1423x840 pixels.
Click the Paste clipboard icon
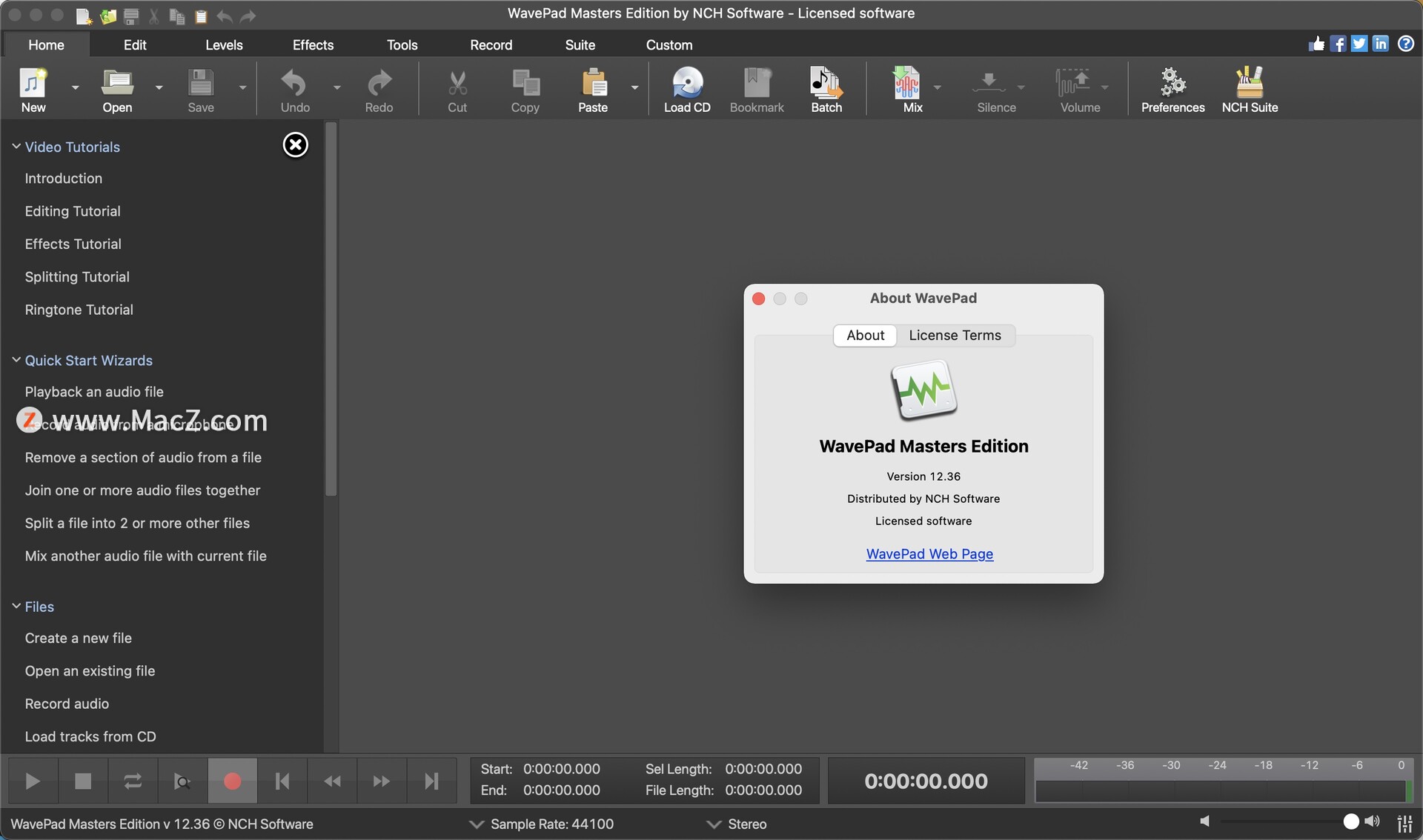(x=593, y=83)
